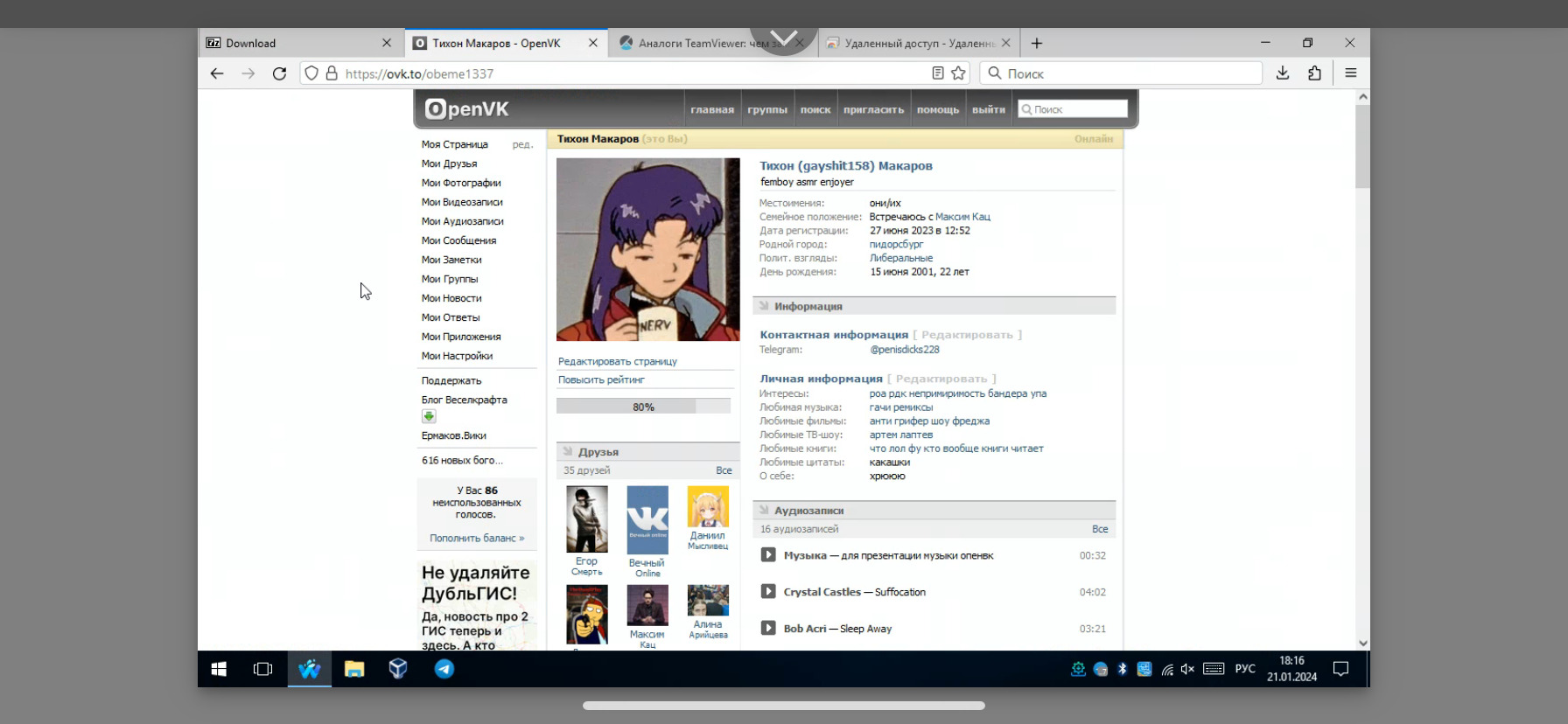Viewport: 1568px width, 724px height.
Task: Close the Тихон Макаров - OpenVK tab
Action: (x=593, y=43)
